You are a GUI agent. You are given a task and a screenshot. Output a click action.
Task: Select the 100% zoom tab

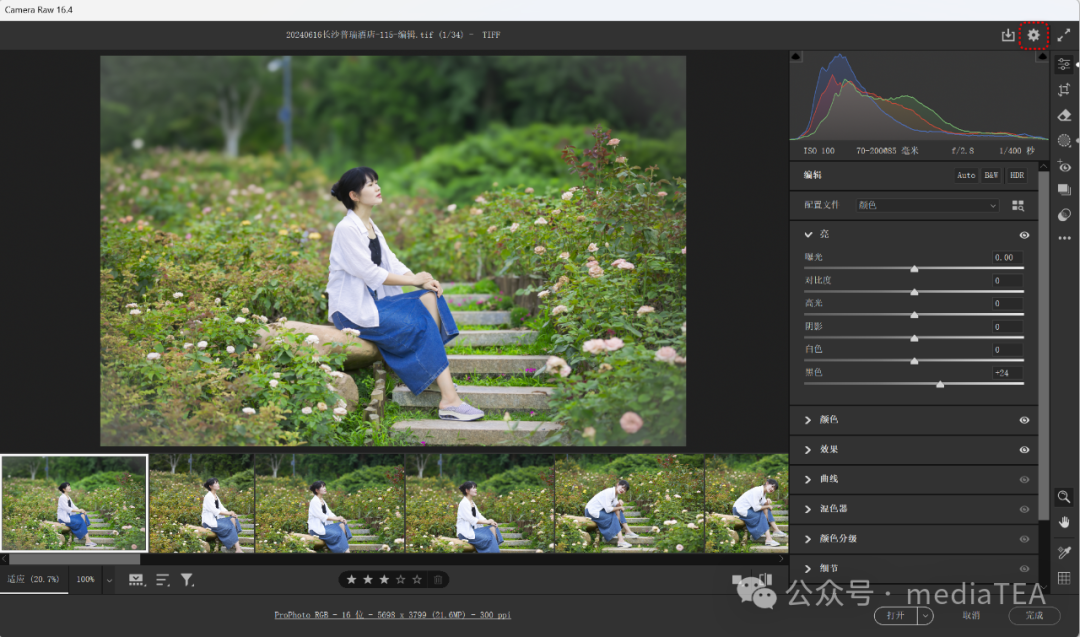point(85,580)
